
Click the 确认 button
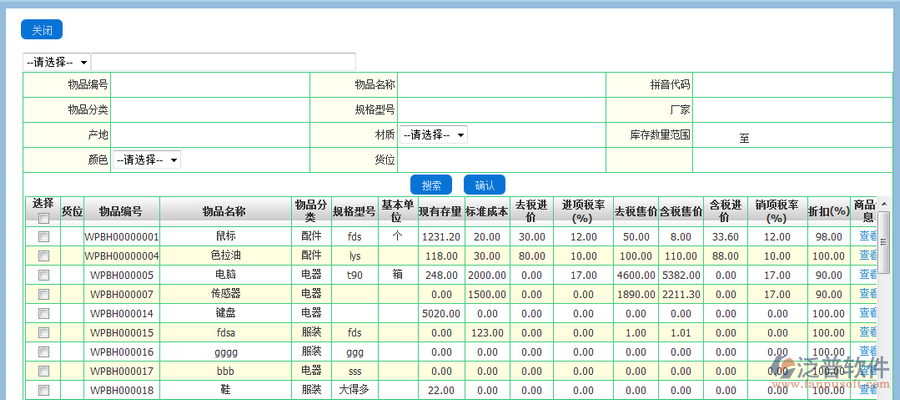(x=484, y=185)
